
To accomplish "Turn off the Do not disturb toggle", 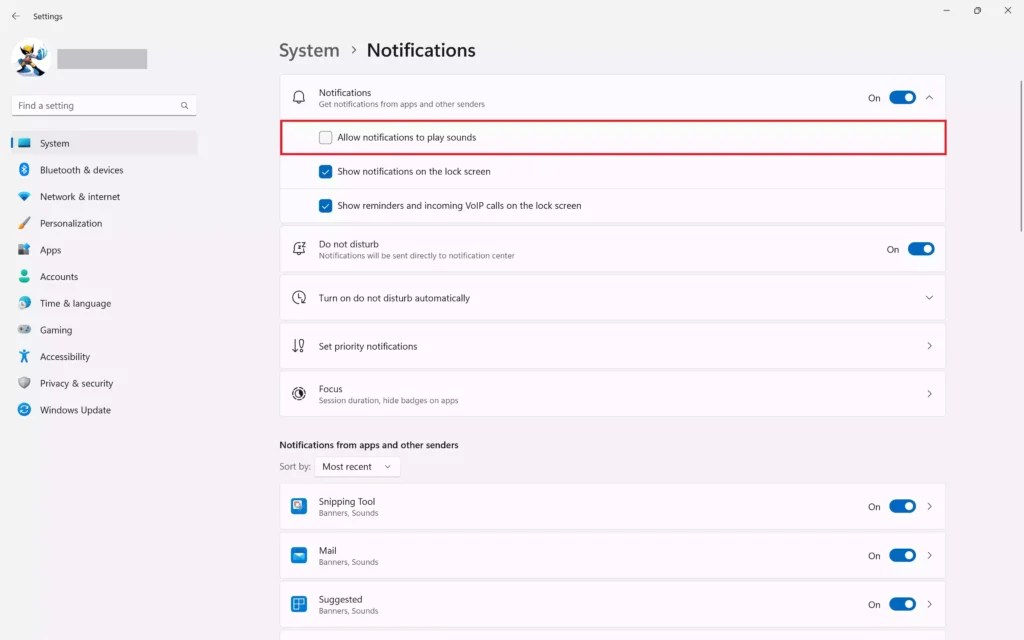I will (921, 249).
